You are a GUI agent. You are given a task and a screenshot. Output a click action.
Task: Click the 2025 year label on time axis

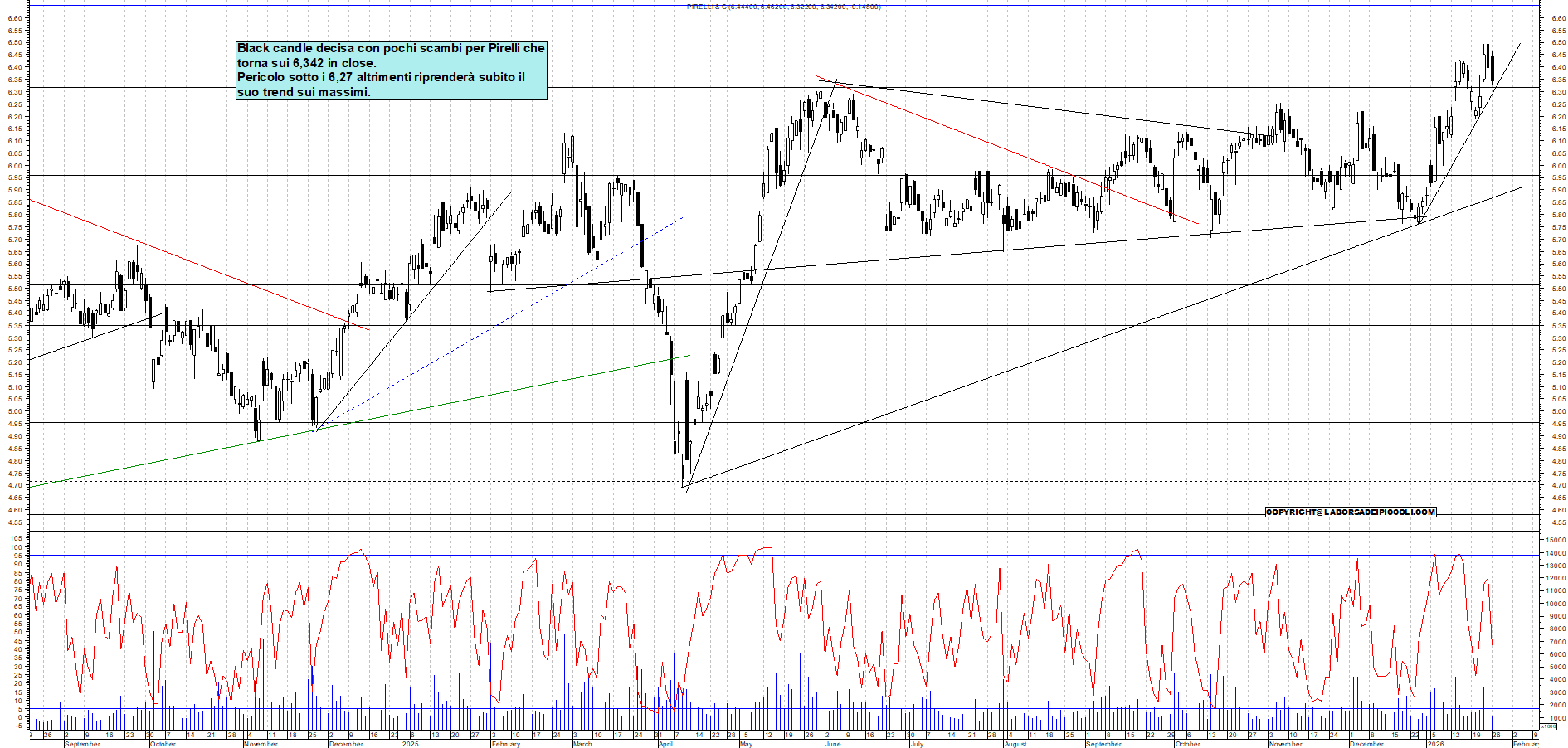click(x=410, y=744)
